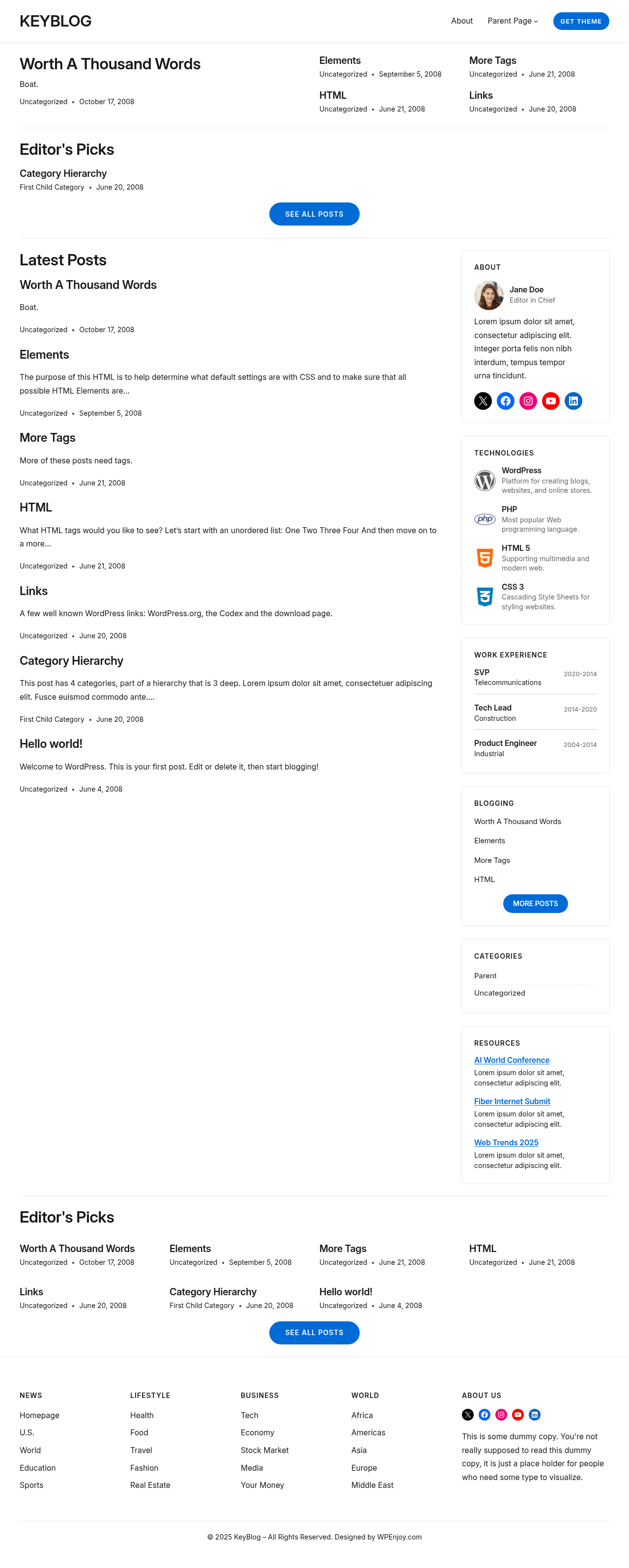Viewport: 629px width, 1568px height.
Task: Expand the Parent Page dropdown menu
Action: point(513,21)
